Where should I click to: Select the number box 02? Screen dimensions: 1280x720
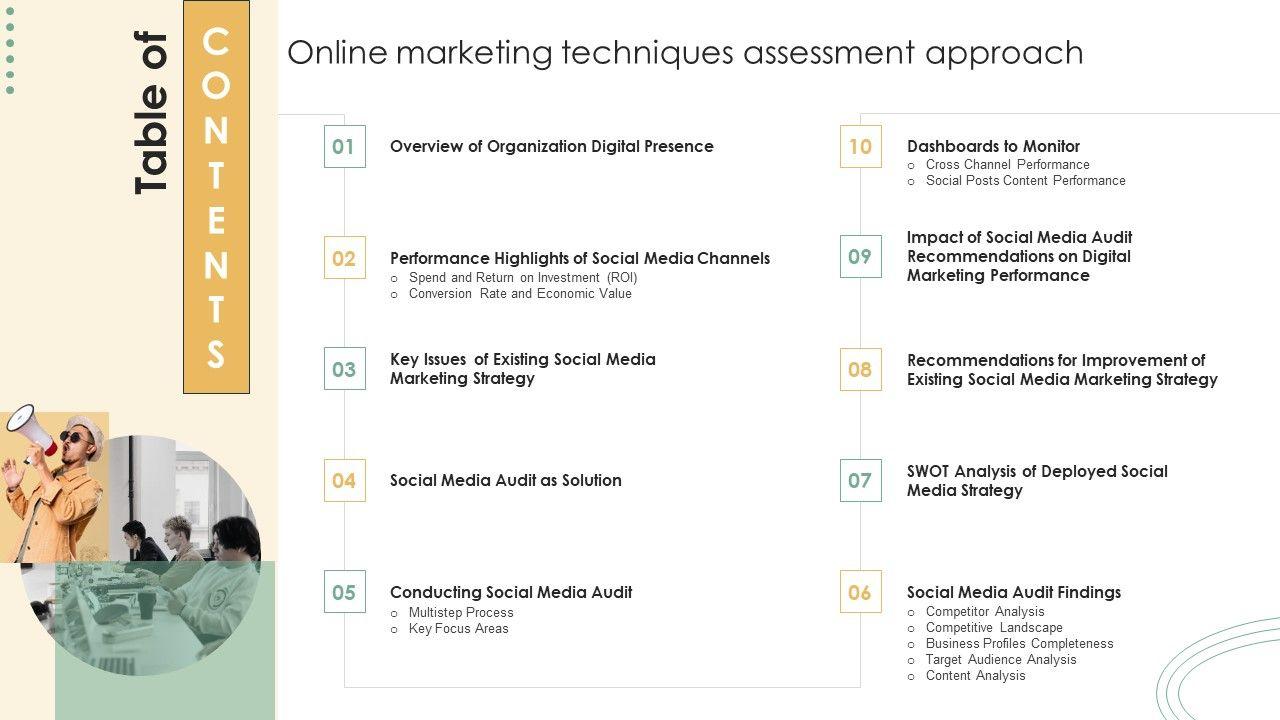(344, 258)
